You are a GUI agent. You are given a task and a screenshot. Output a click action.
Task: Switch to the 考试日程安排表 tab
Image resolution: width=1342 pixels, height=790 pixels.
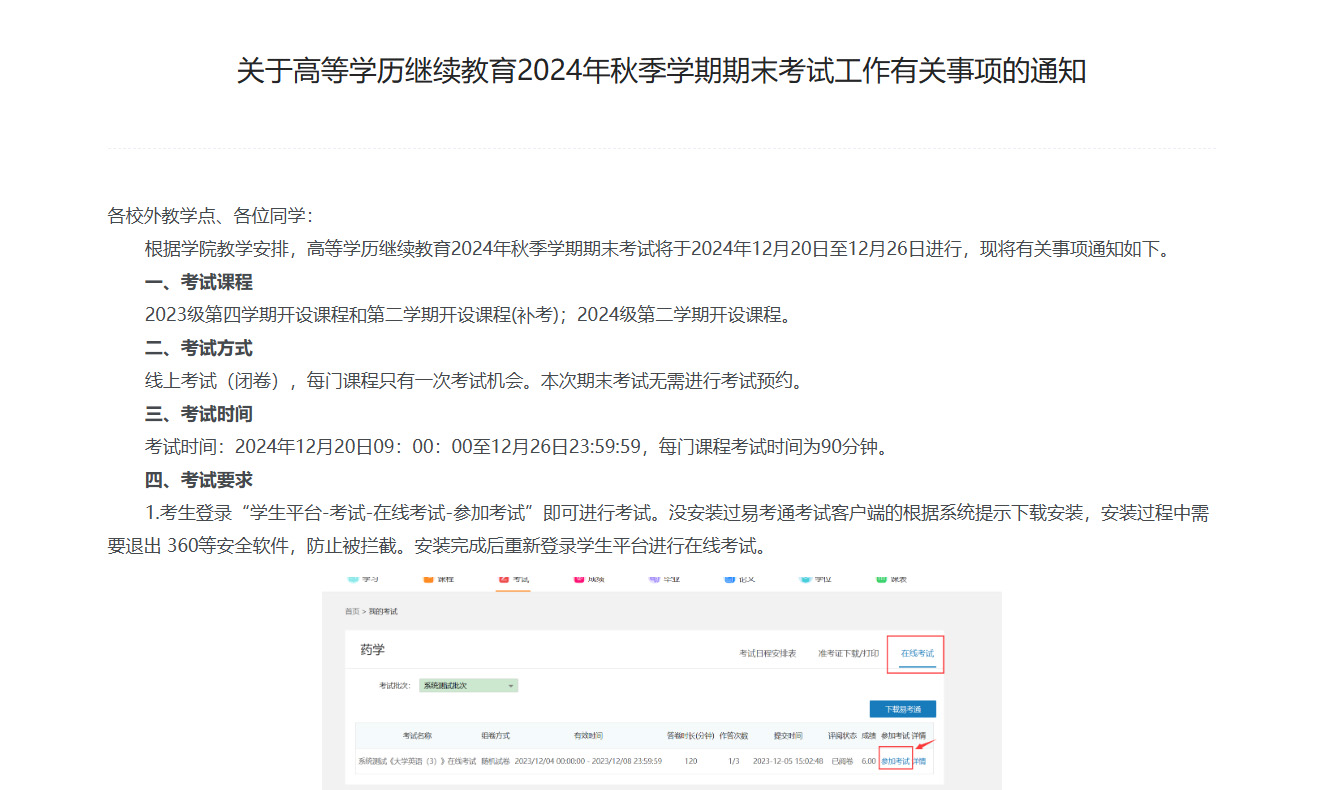pyautogui.click(x=767, y=654)
